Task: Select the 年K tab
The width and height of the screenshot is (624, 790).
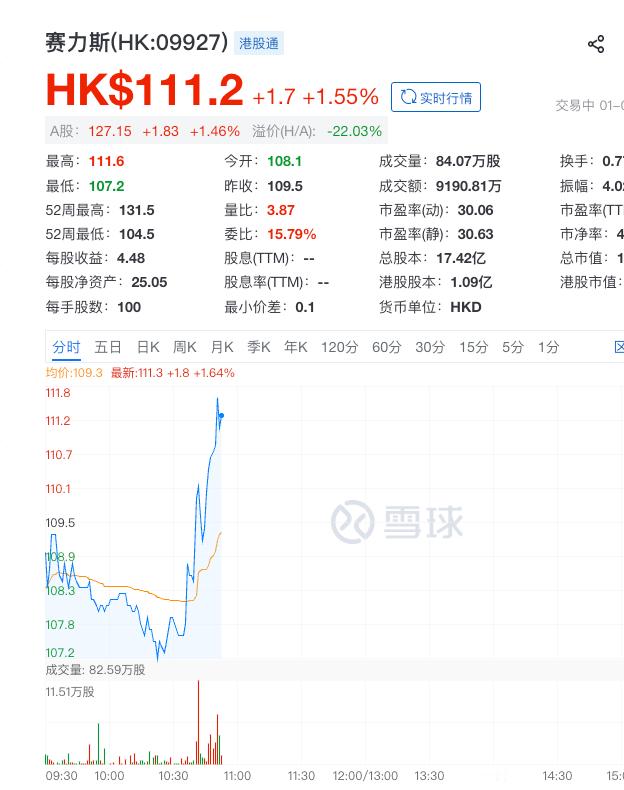Action: pyautogui.click(x=296, y=347)
